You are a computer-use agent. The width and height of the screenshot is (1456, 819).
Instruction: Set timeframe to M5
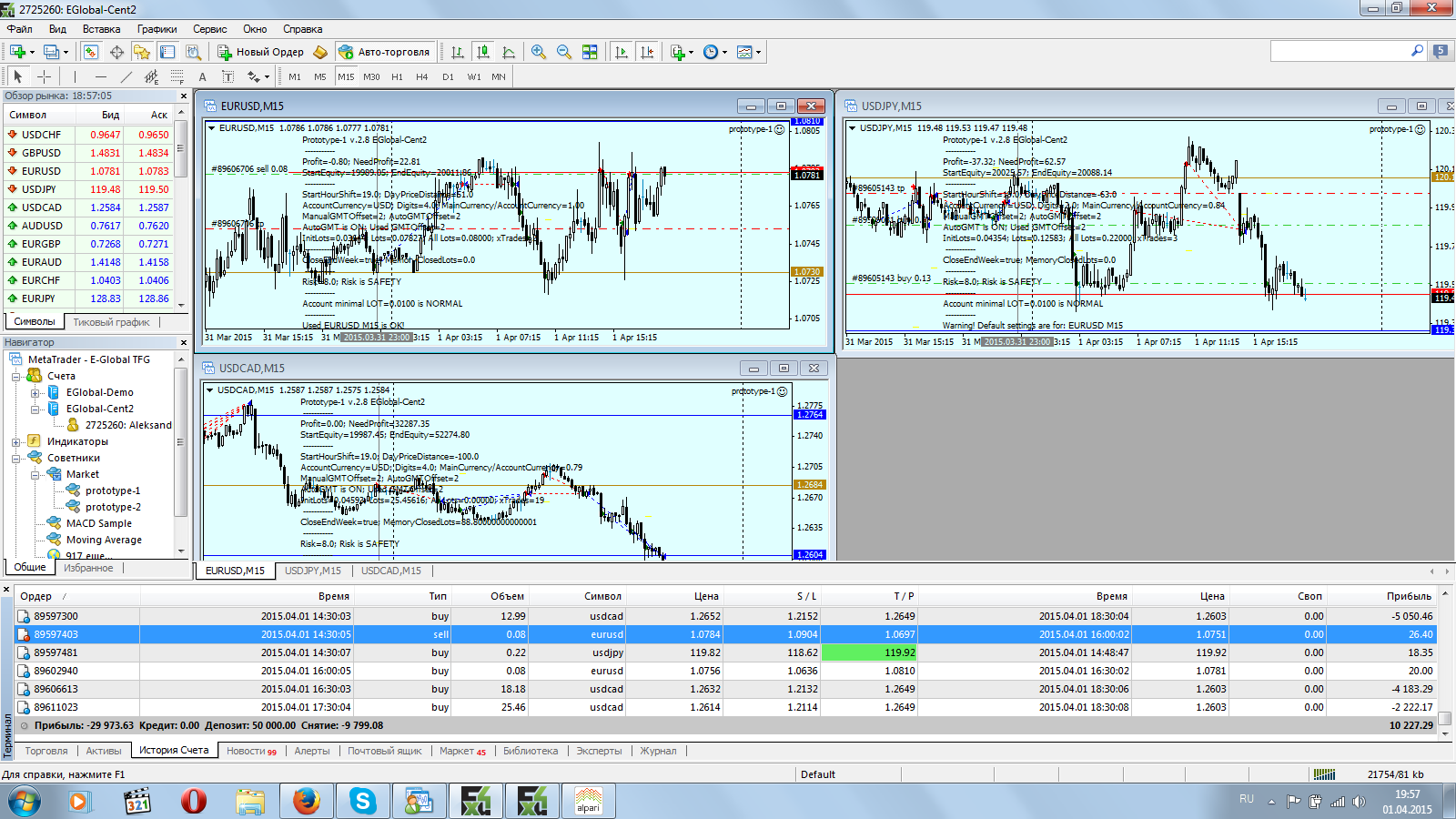(x=320, y=76)
